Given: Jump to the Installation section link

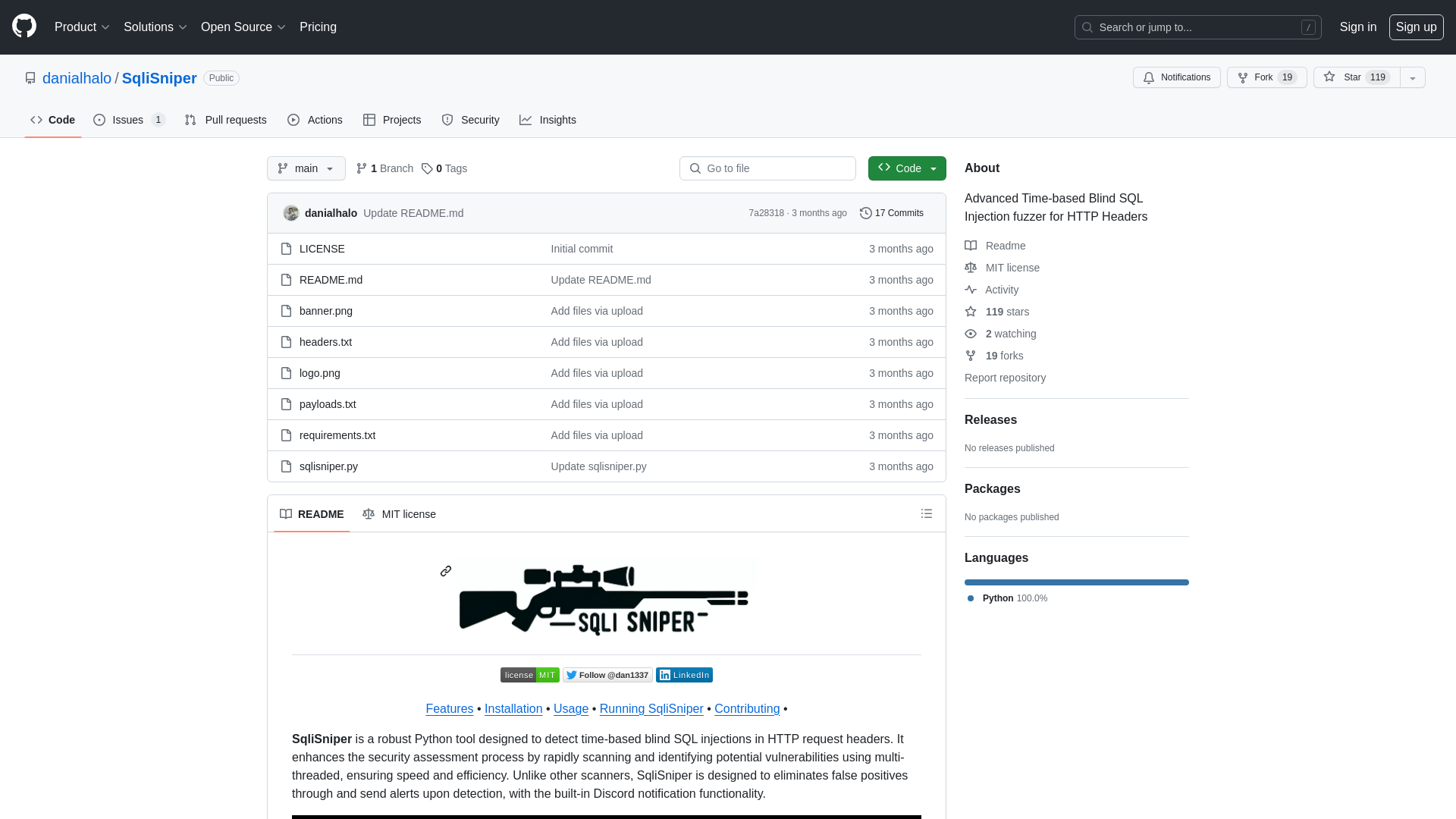Looking at the screenshot, I should (513, 708).
